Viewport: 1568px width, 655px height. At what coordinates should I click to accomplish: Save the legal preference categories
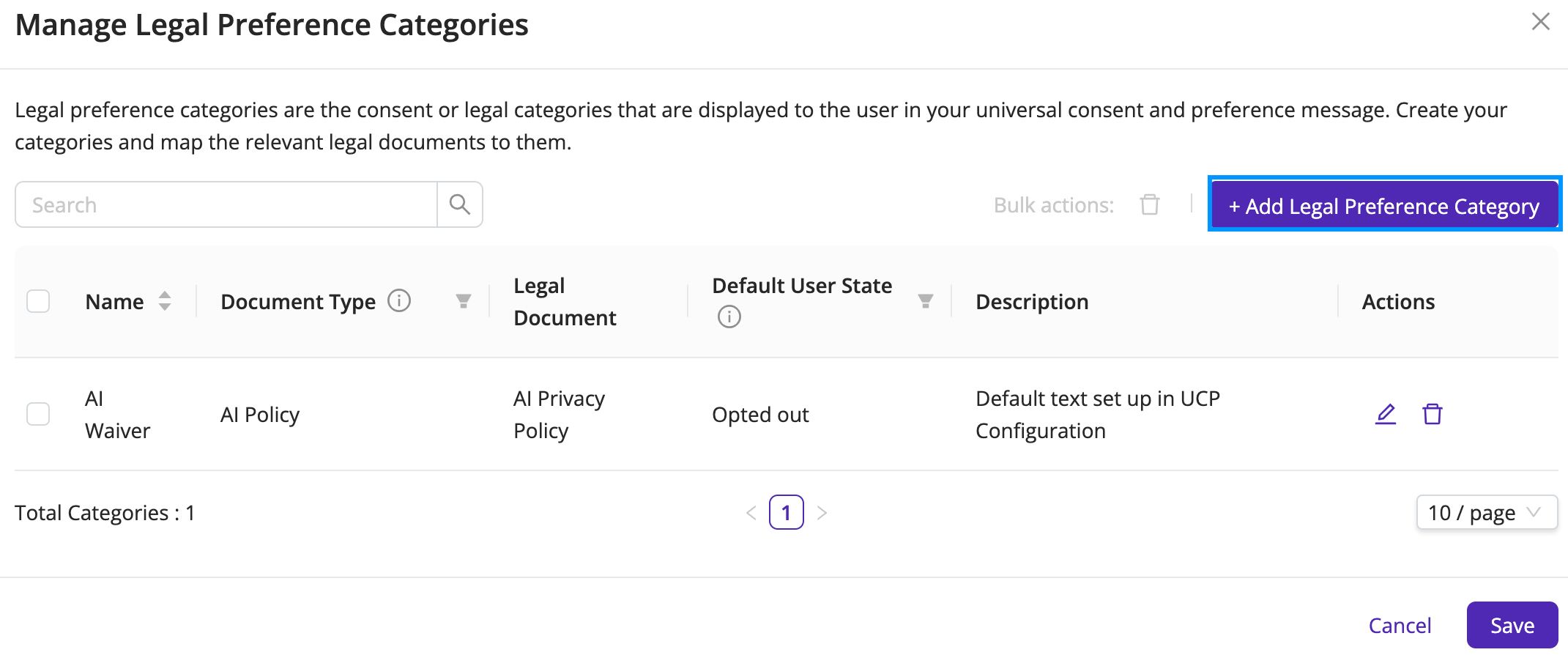[1512, 625]
